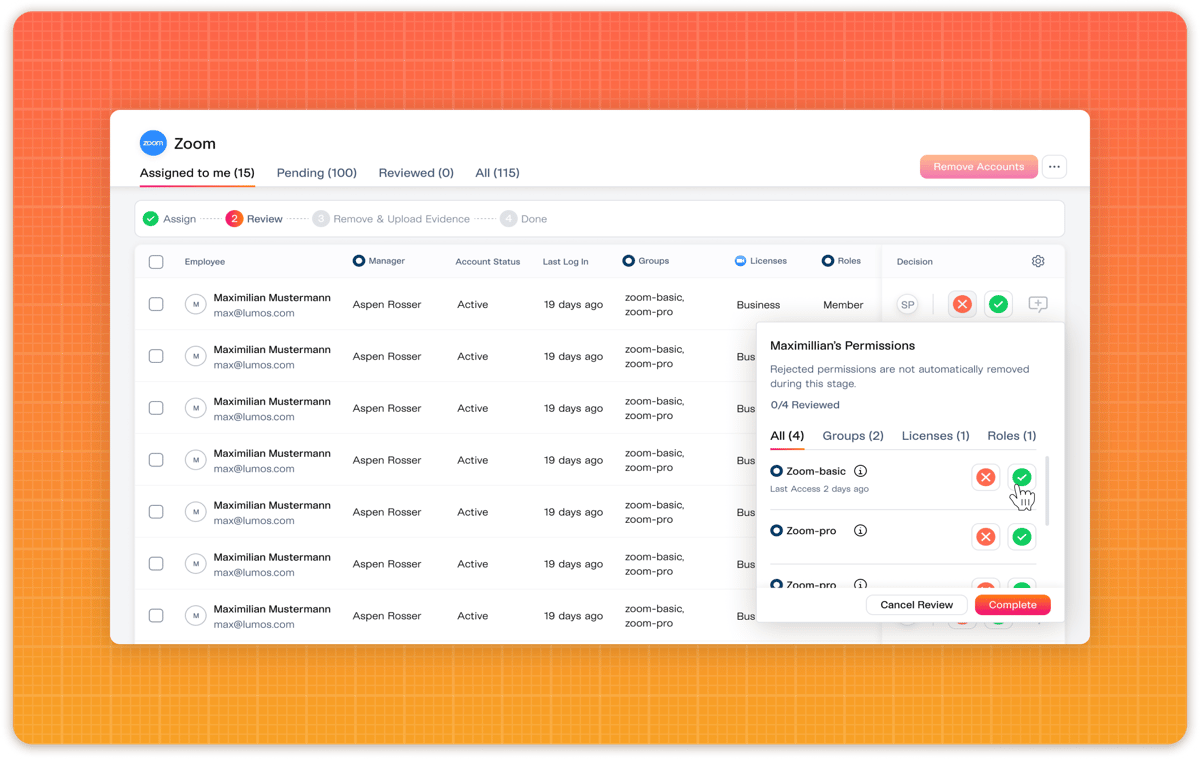Click Cancel Review in the permissions panel
The height and width of the screenshot is (759, 1200).
(915, 604)
